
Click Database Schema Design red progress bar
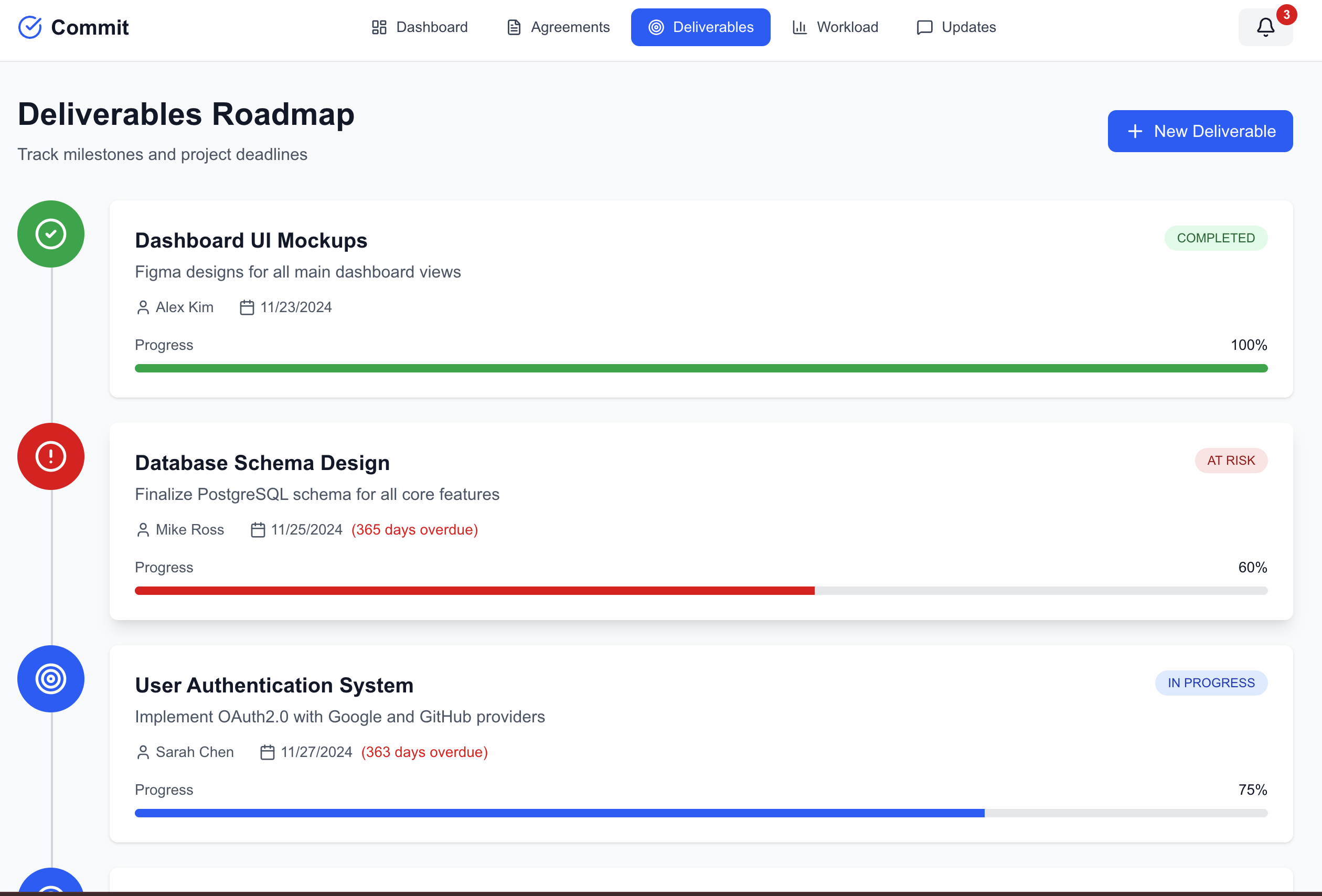pos(474,591)
